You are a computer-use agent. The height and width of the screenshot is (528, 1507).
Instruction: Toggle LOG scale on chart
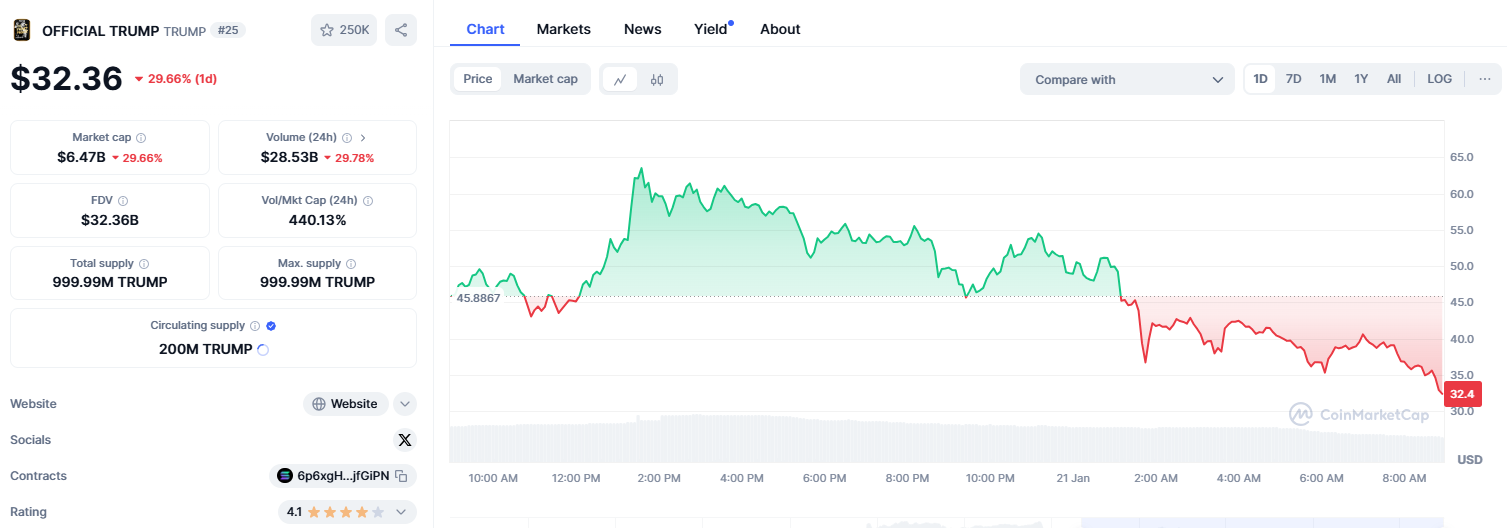click(1439, 79)
